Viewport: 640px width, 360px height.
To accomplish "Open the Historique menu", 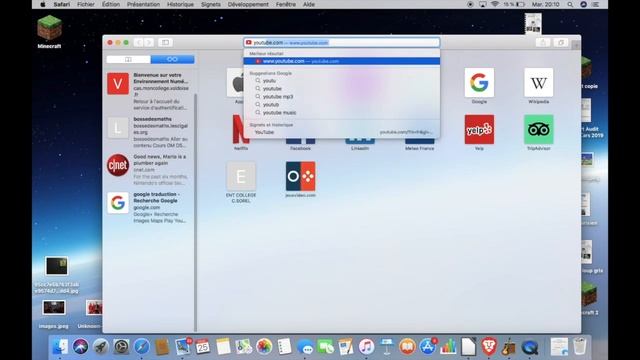I will [x=180, y=4].
